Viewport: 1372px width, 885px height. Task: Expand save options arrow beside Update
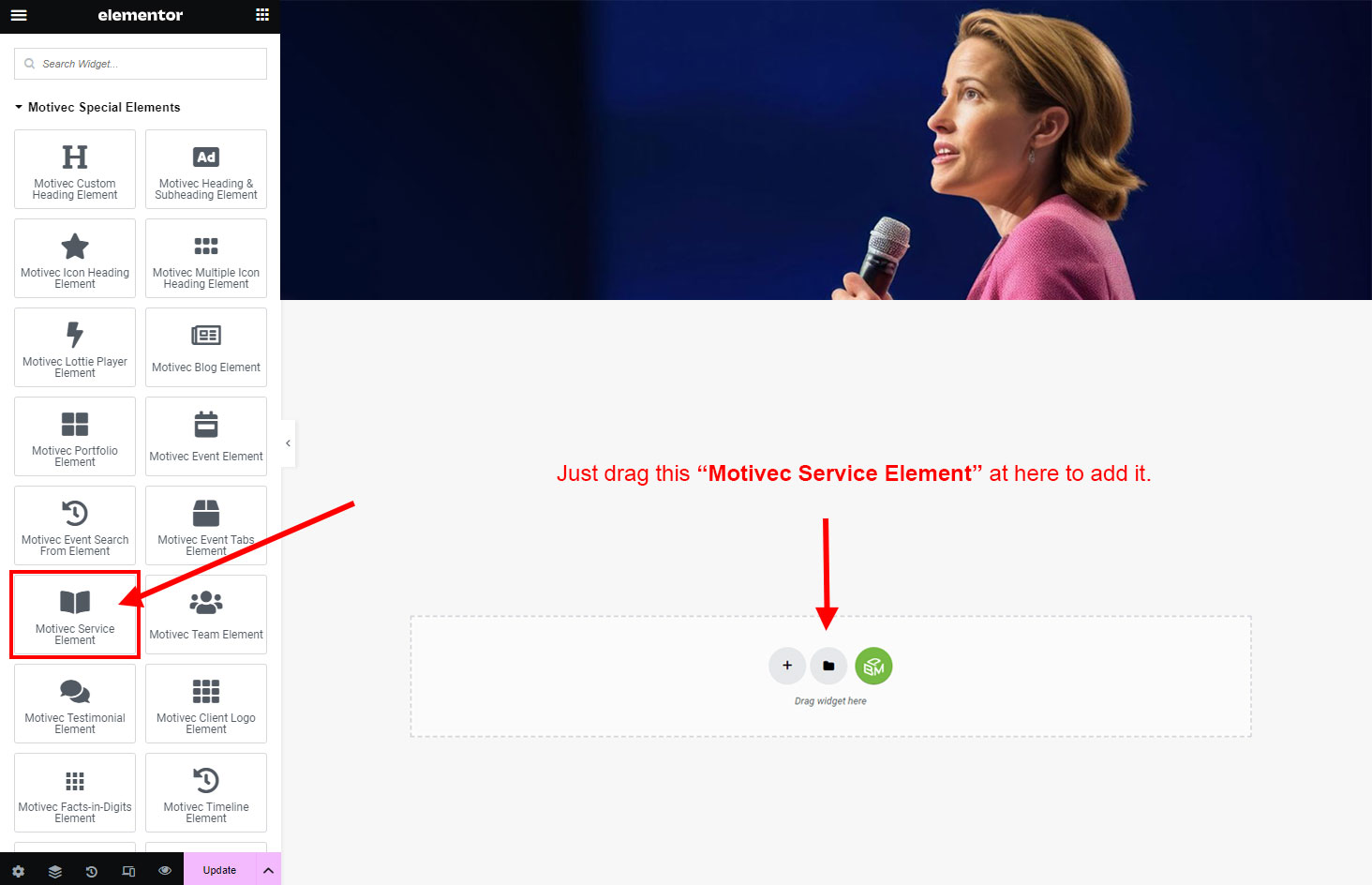tap(268, 871)
